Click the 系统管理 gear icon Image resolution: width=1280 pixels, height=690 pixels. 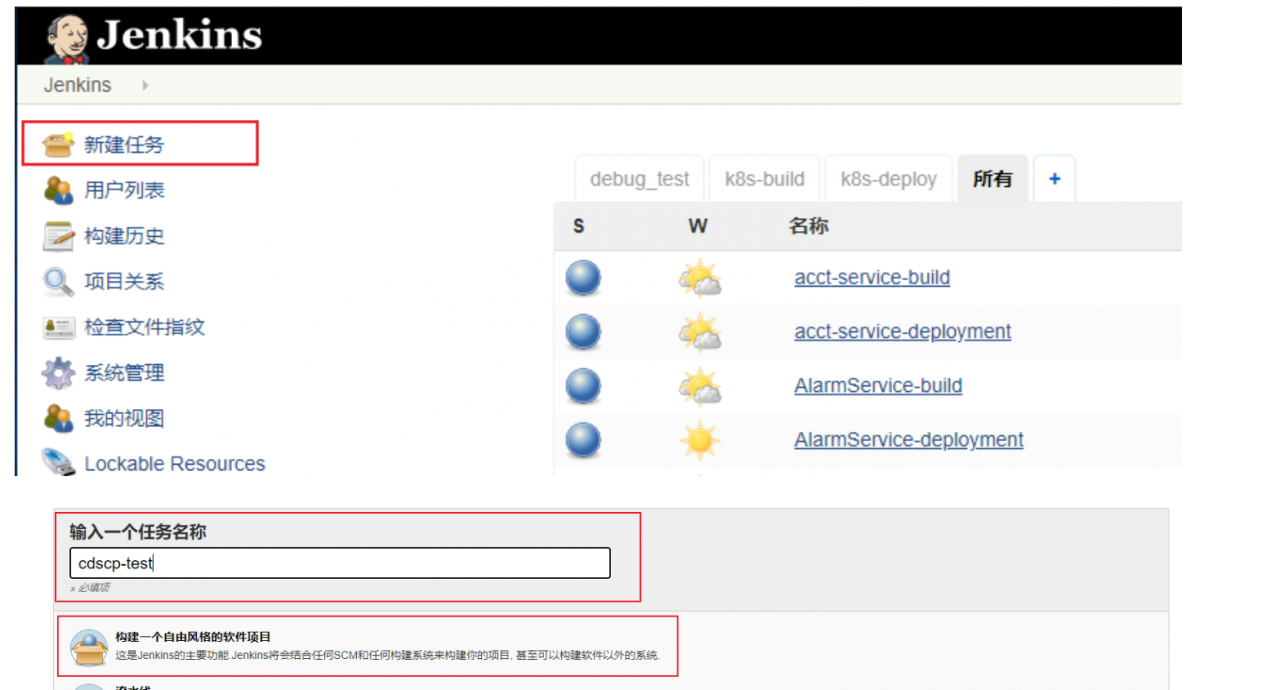point(58,373)
